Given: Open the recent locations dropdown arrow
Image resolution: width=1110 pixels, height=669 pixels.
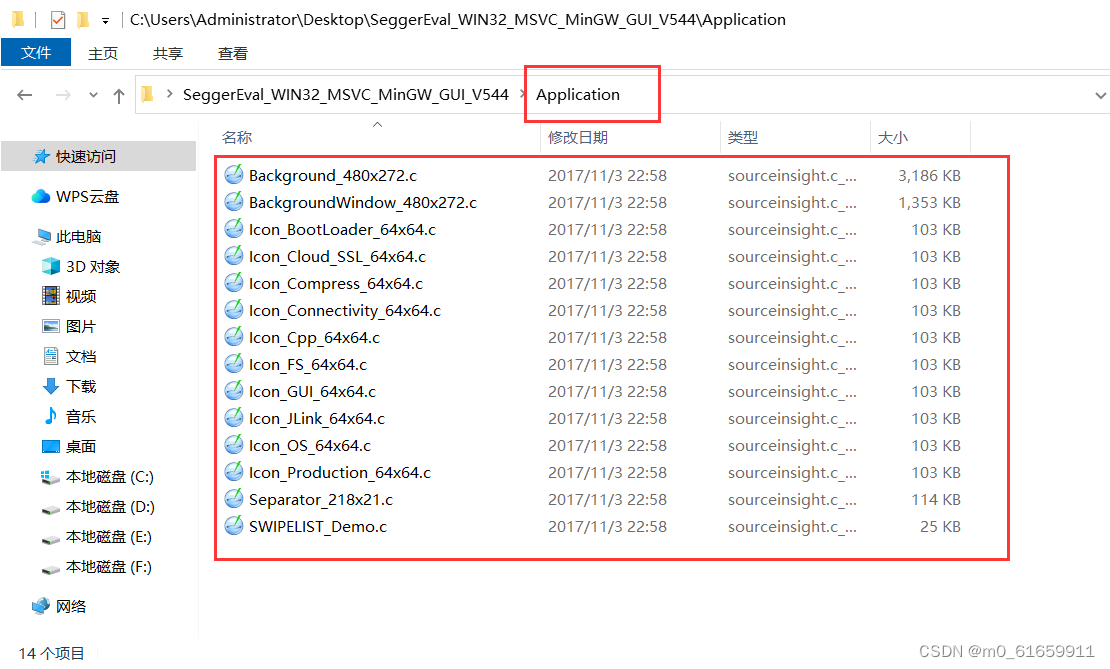Looking at the screenshot, I should point(93,95).
